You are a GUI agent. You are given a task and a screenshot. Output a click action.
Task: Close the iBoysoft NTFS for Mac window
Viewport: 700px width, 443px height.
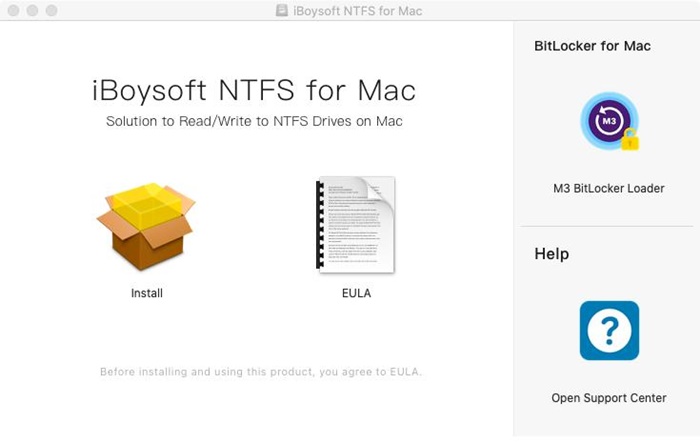[x=13, y=10]
